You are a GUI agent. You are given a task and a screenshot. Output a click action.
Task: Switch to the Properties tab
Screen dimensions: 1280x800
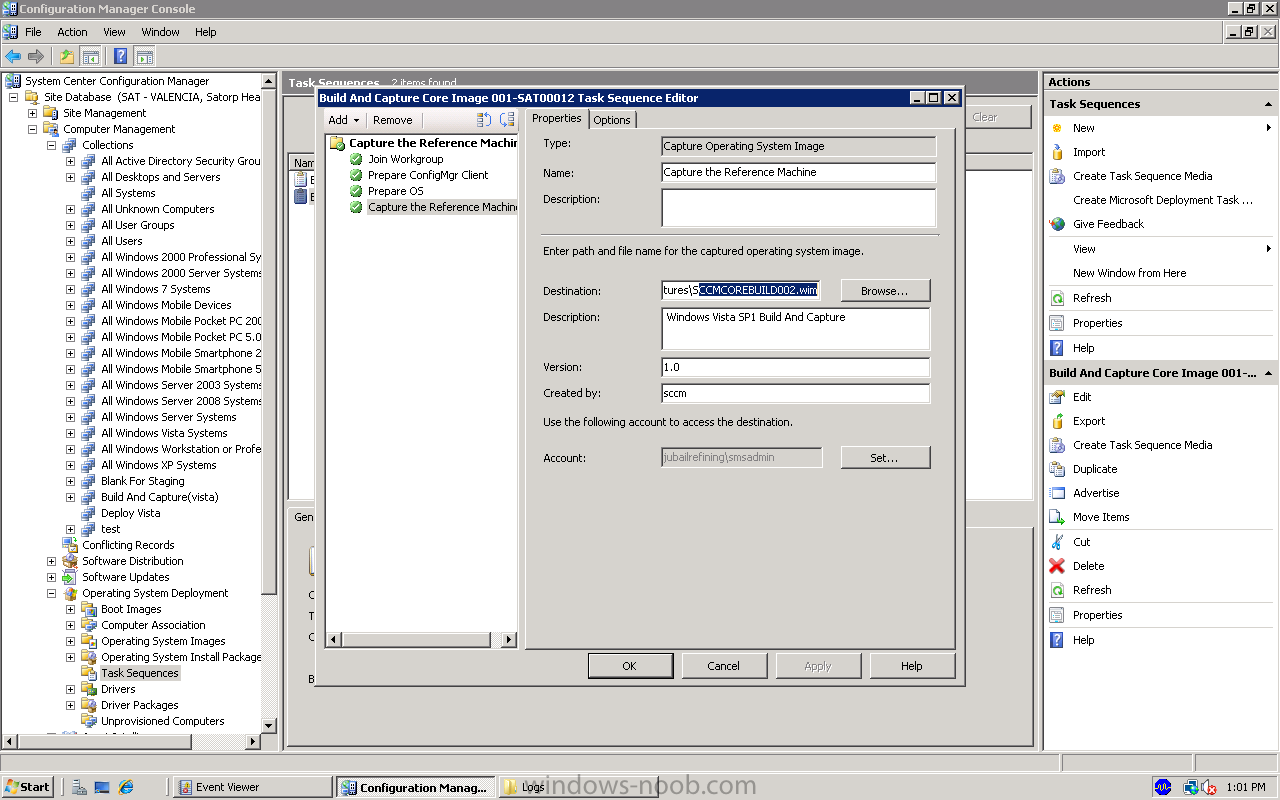click(557, 118)
